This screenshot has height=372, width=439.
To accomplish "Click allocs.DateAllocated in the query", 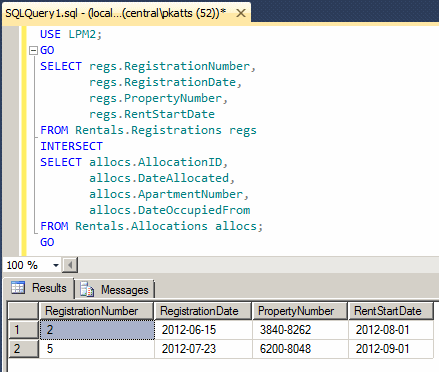I will [x=159, y=178].
